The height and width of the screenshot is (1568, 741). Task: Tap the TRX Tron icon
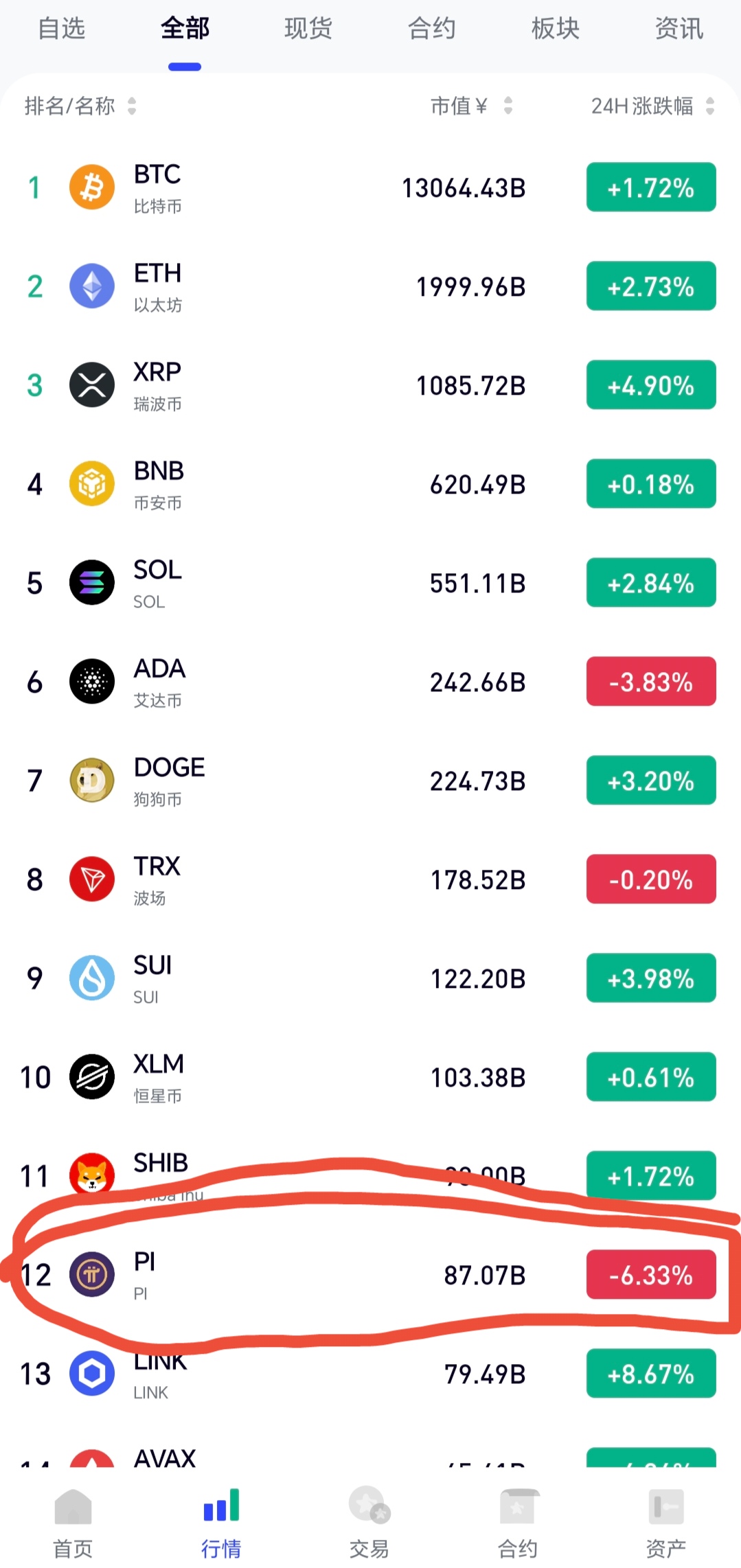tap(92, 879)
